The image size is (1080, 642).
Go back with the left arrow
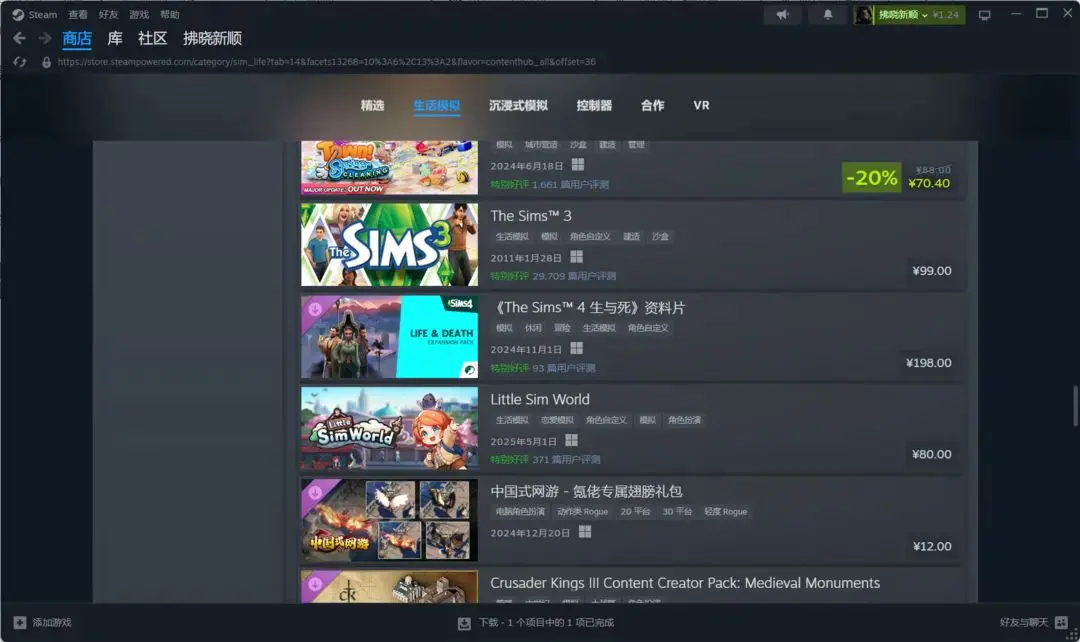coord(19,39)
